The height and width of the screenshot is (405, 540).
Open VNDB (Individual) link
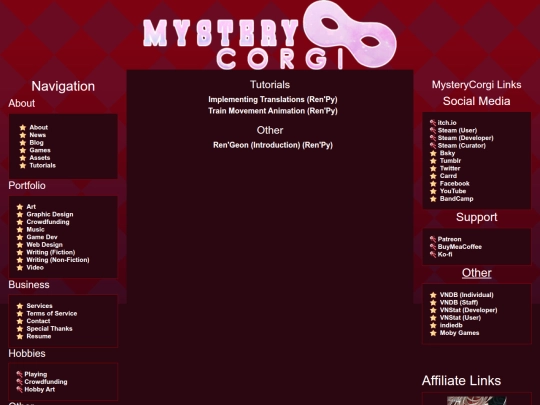click(467, 295)
